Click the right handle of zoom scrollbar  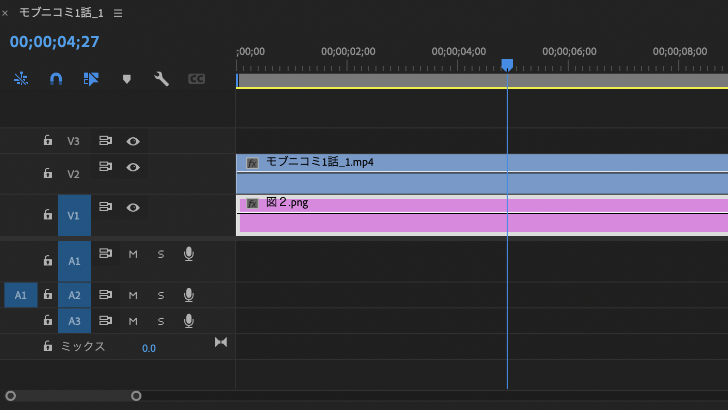(136, 396)
